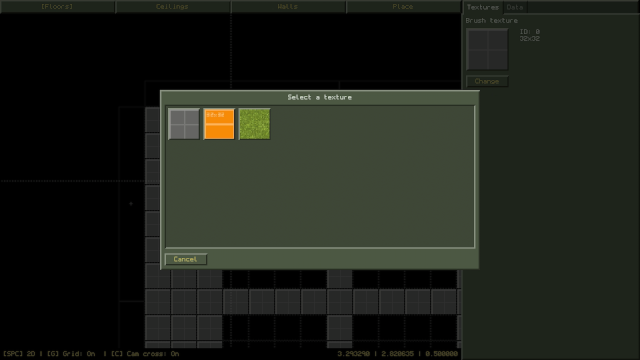Viewport: 640px width, 360px height.
Task: Switch to the Walls tab
Action: click(x=288, y=7)
